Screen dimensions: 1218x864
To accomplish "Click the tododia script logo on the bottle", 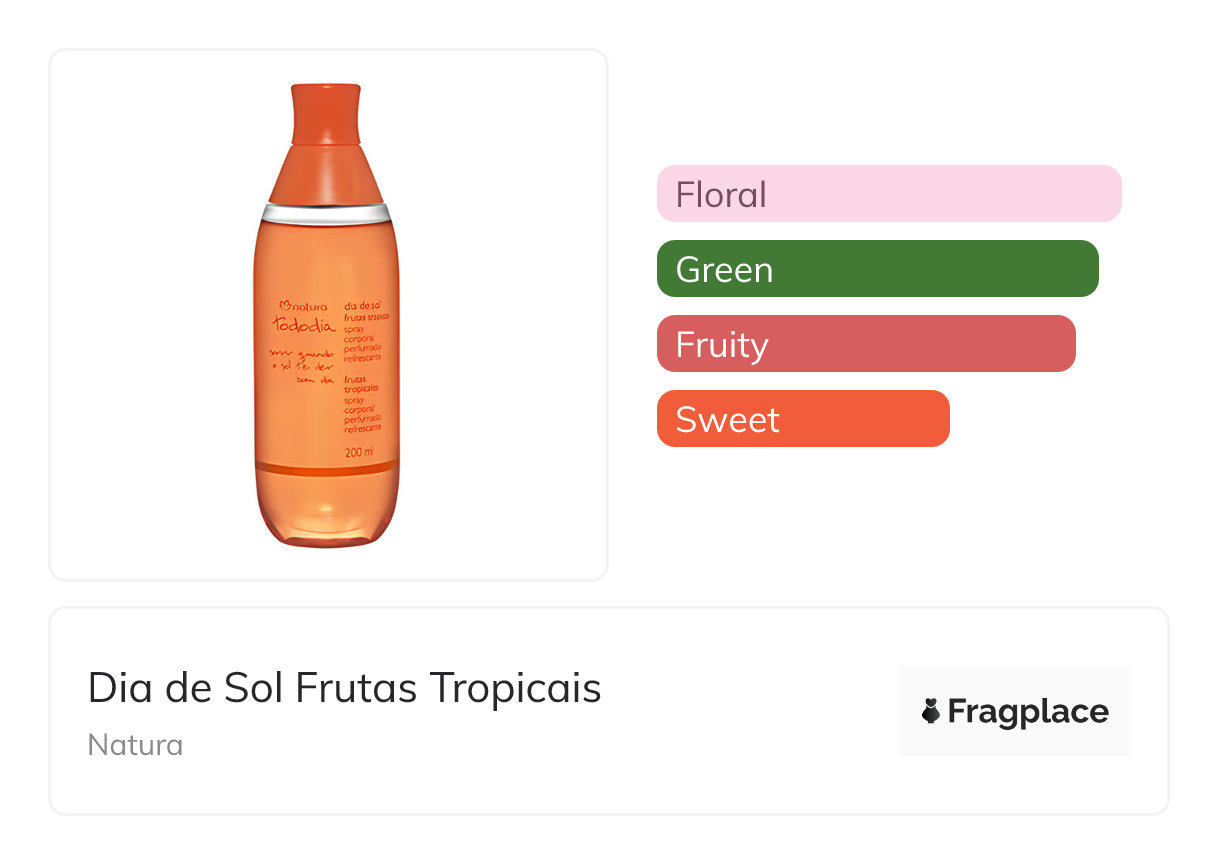I will 304,322.
